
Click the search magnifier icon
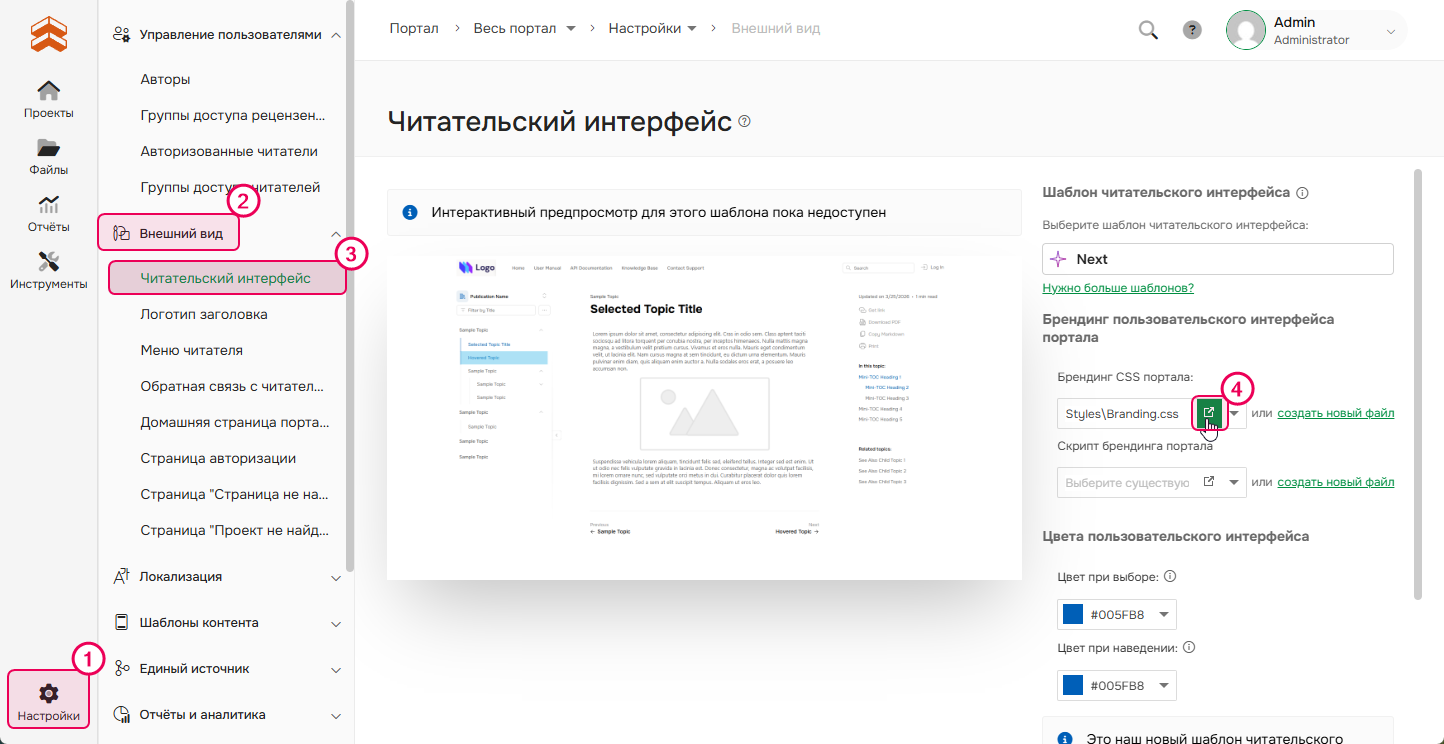pyautogui.click(x=1148, y=30)
